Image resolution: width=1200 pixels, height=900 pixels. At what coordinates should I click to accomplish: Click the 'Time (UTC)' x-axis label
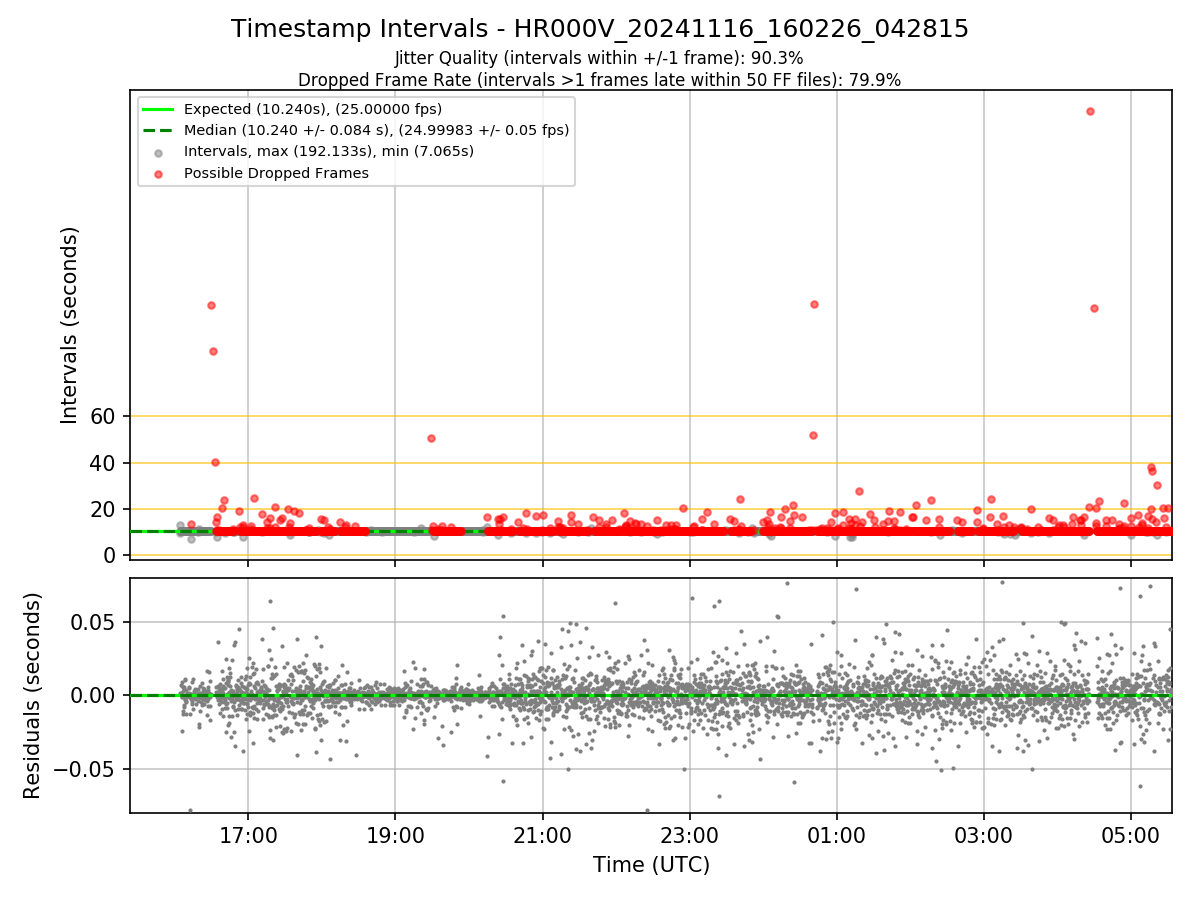(x=651, y=865)
